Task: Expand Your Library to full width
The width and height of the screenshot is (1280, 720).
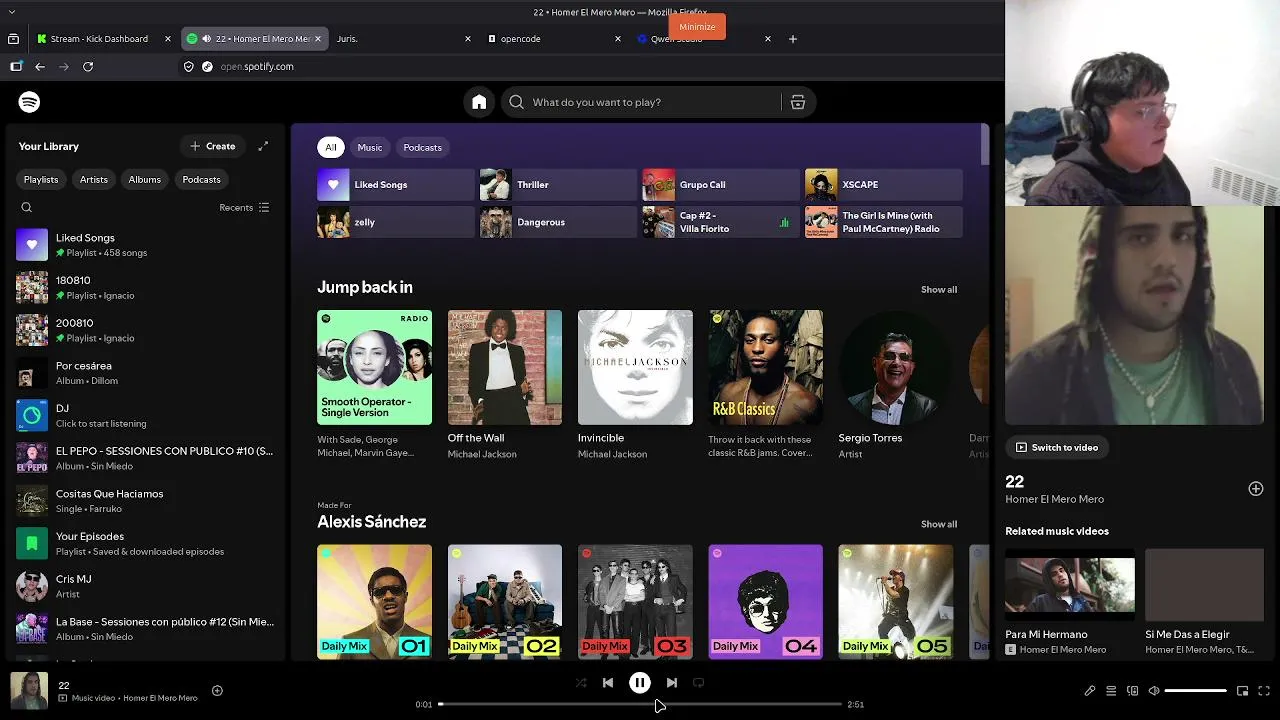Action: click(263, 146)
